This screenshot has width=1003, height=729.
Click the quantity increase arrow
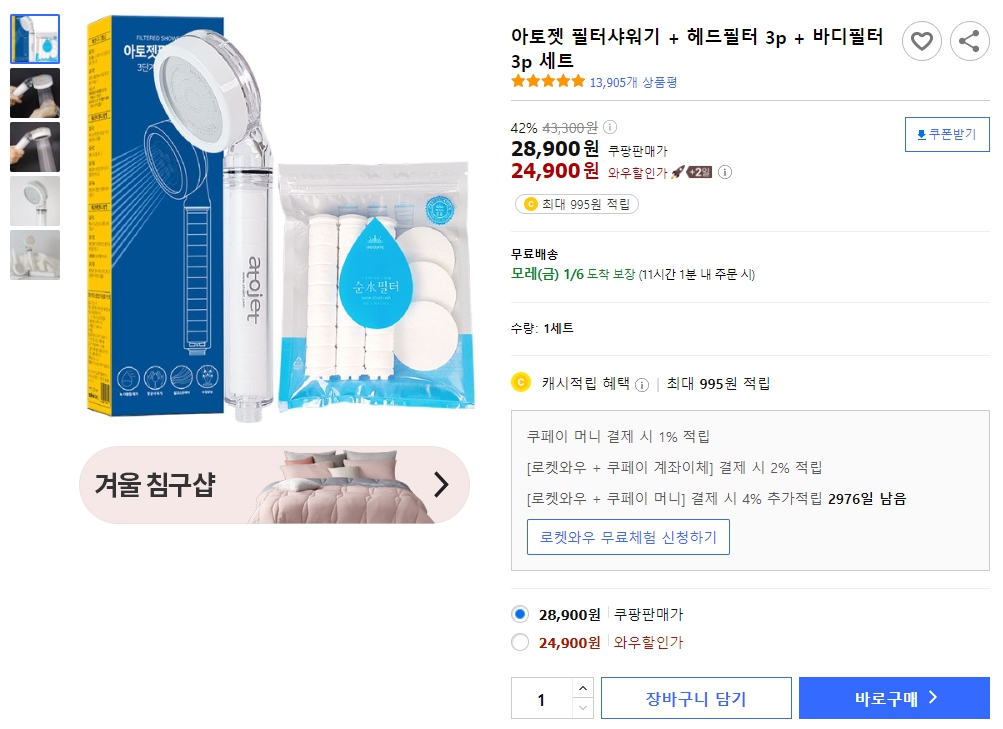(582, 689)
